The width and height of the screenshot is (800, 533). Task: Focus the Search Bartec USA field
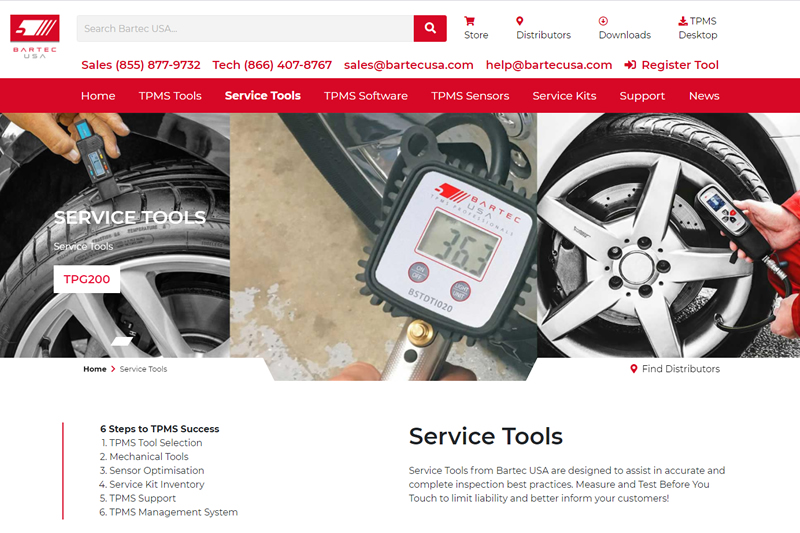[245, 29]
